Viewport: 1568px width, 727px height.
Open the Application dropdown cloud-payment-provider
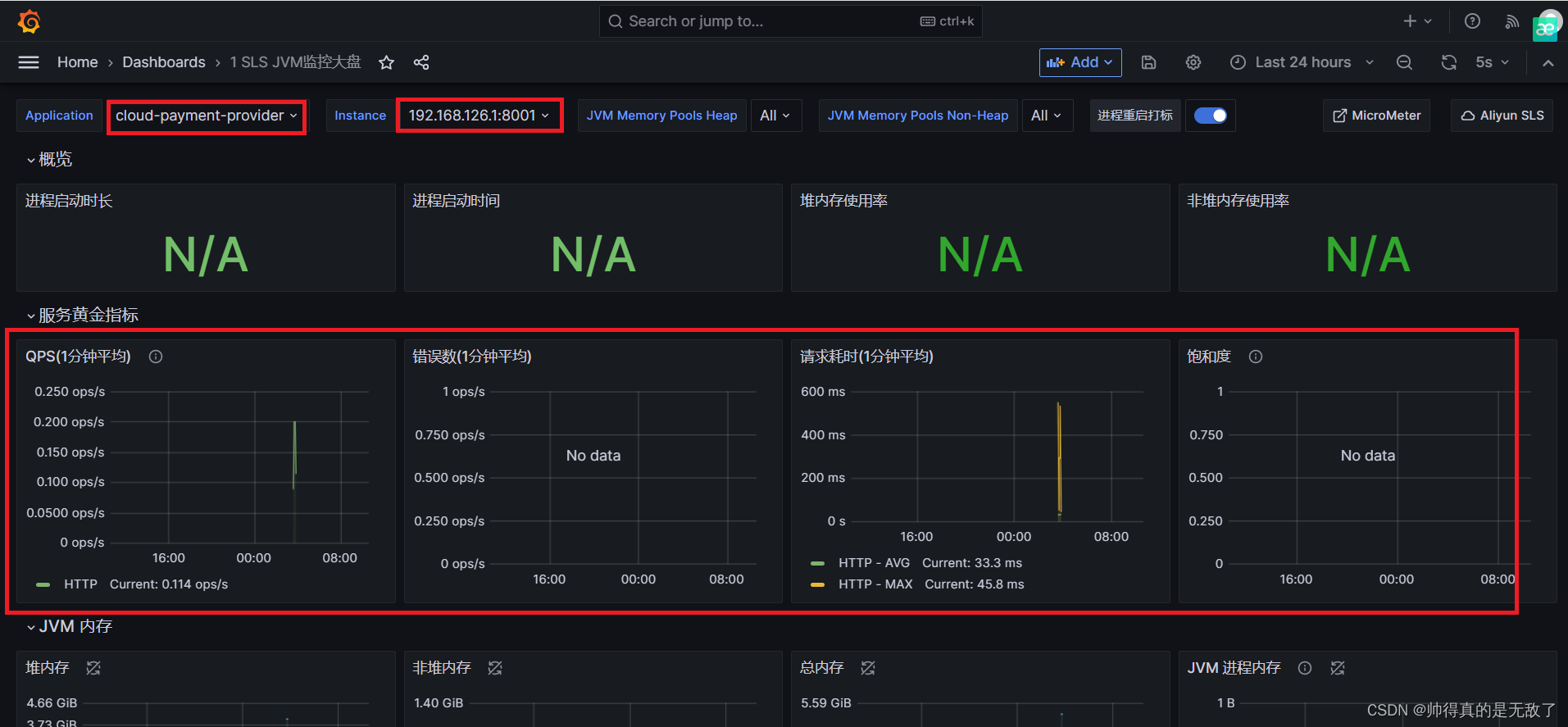click(x=207, y=116)
